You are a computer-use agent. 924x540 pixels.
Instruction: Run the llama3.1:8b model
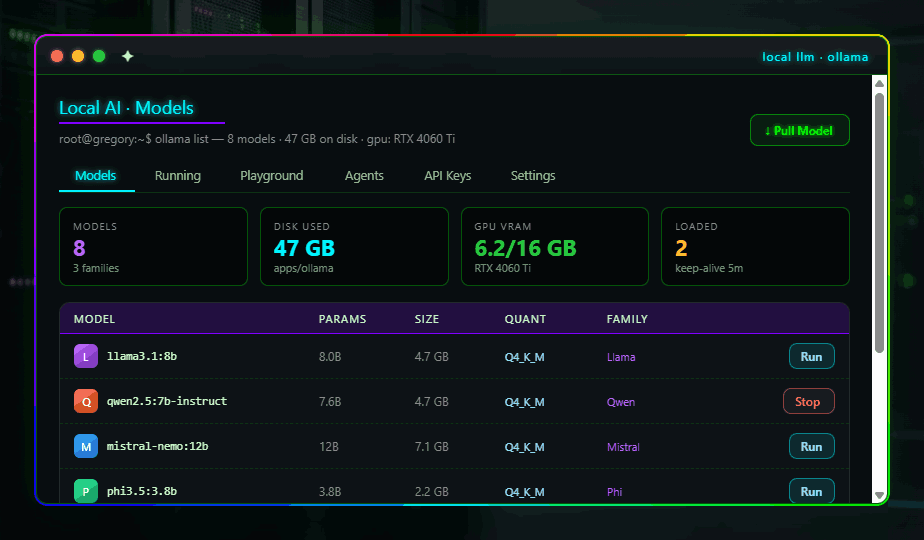811,356
